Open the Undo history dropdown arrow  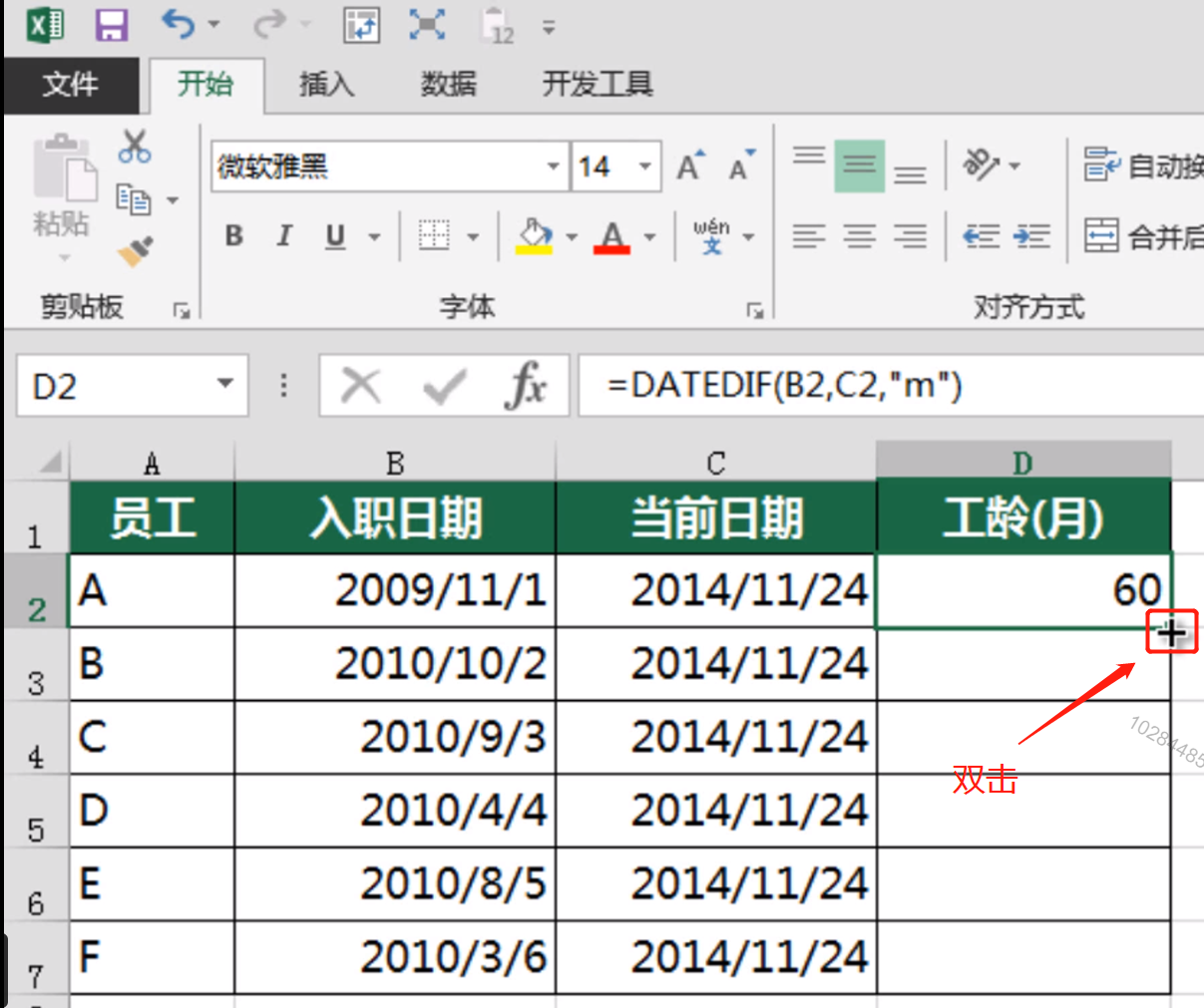213,24
